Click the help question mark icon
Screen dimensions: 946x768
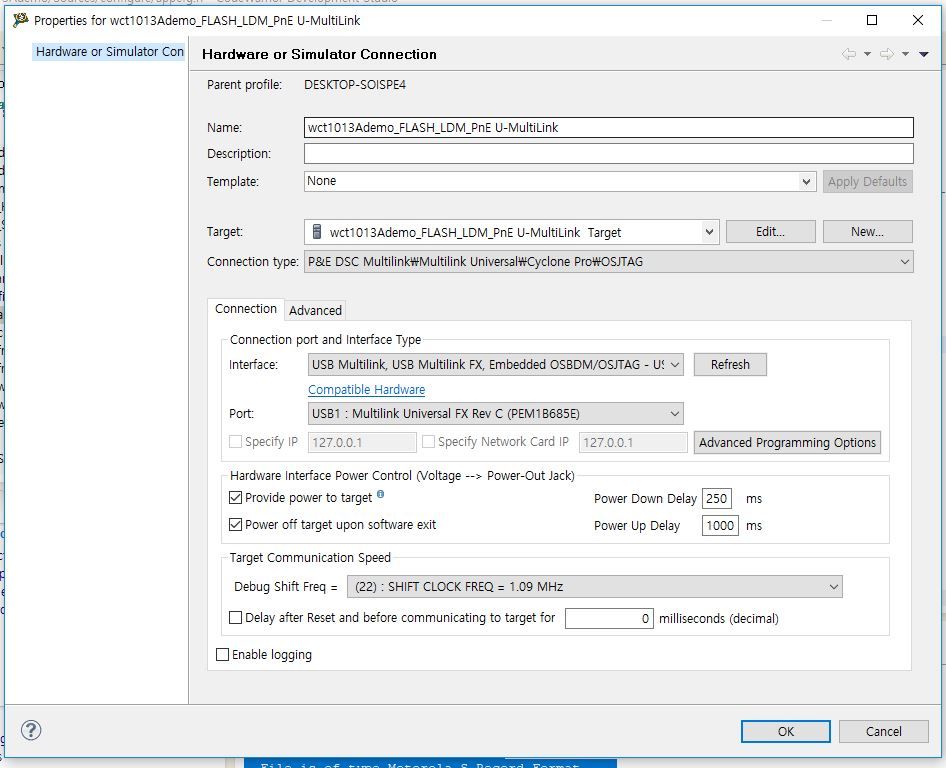coord(31,730)
